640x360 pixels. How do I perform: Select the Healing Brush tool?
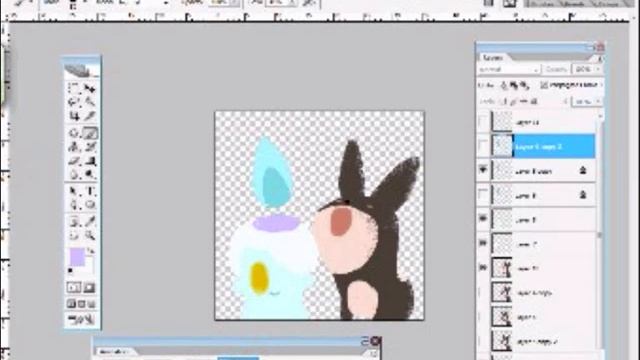[74, 133]
